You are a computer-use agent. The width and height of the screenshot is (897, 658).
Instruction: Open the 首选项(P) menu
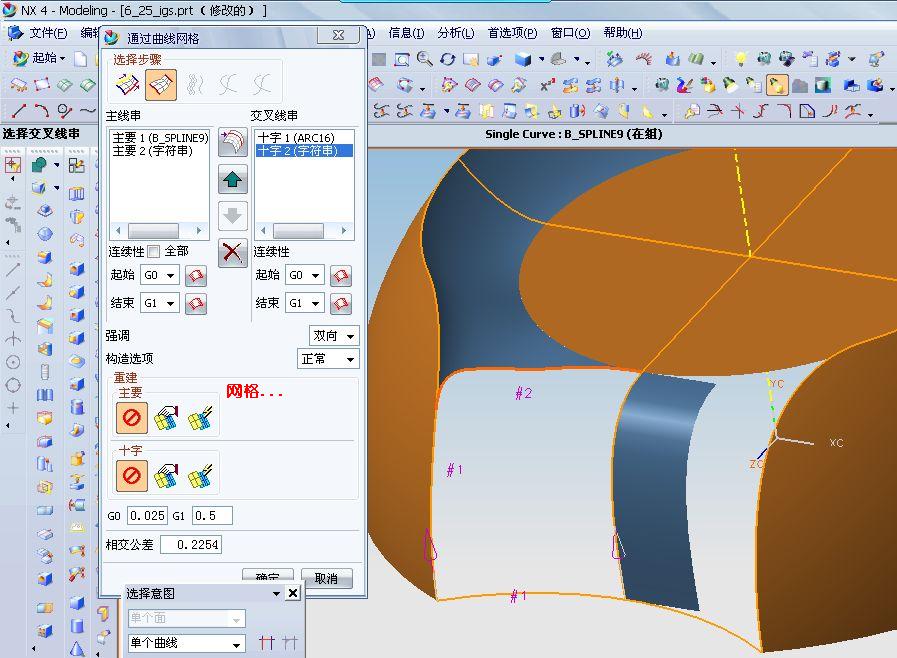click(x=513, y=33)
